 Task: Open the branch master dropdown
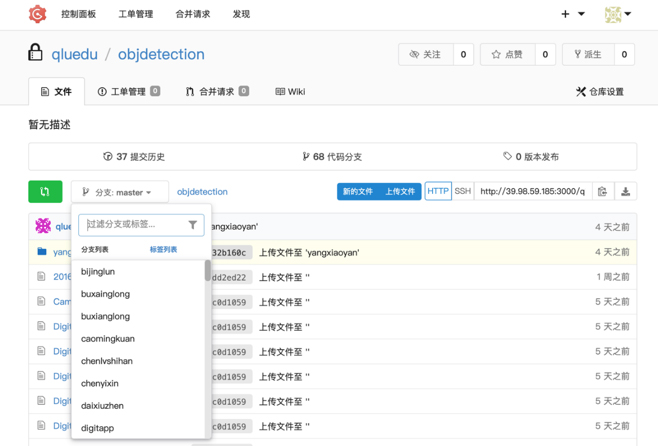(x=120, y=192)
